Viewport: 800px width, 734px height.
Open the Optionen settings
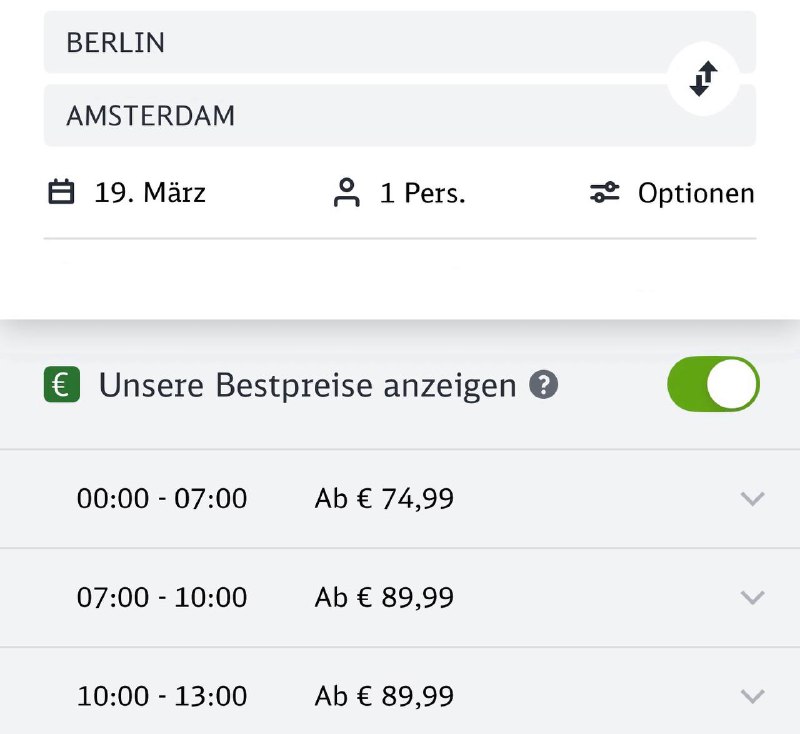click(x=695, y=193)
